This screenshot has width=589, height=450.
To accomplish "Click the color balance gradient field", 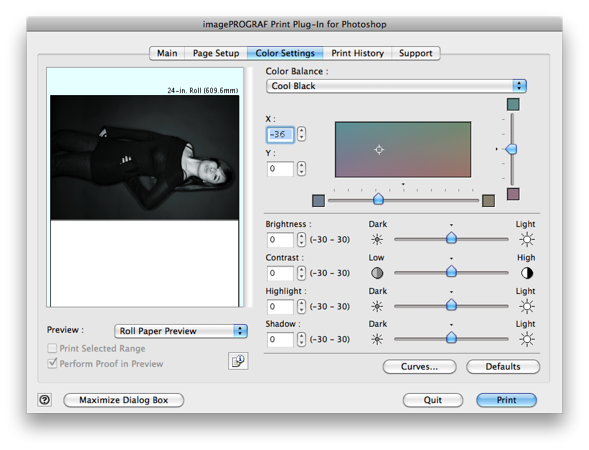I will [403, 149].
